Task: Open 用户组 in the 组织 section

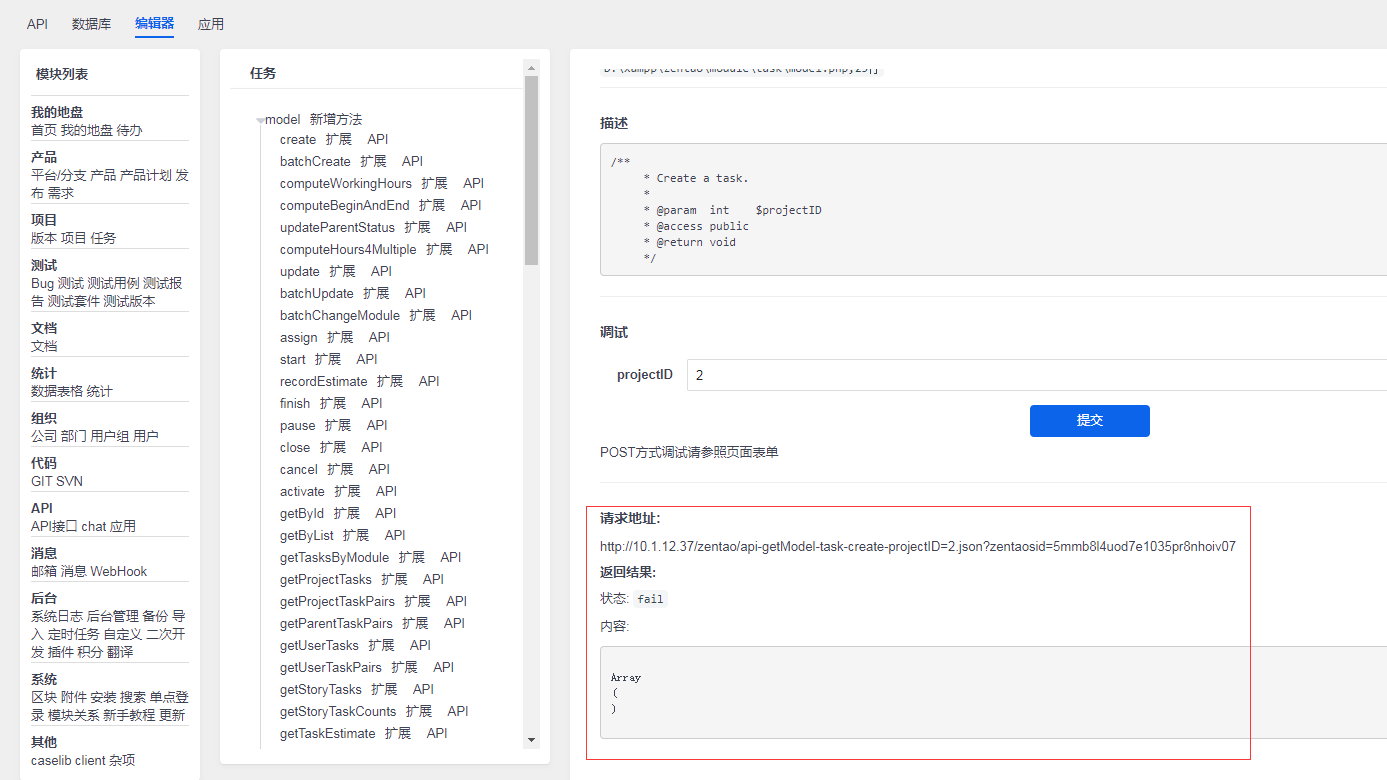Action: [110, 436]
